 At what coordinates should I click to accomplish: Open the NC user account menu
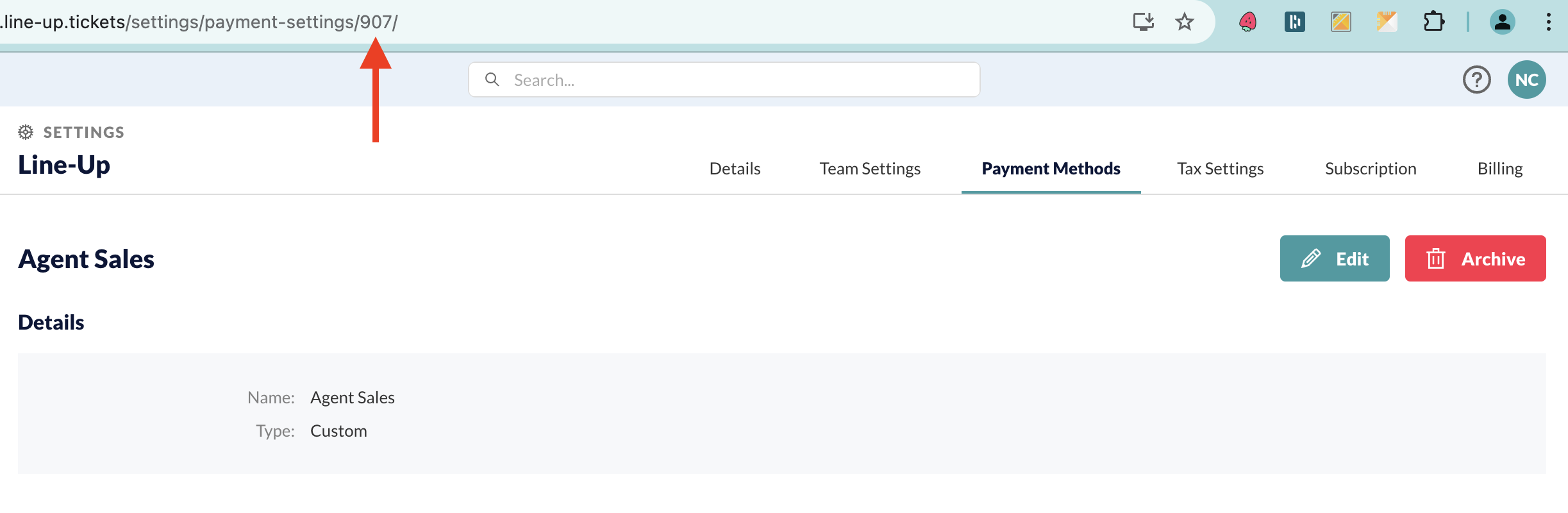[1526, 80]
